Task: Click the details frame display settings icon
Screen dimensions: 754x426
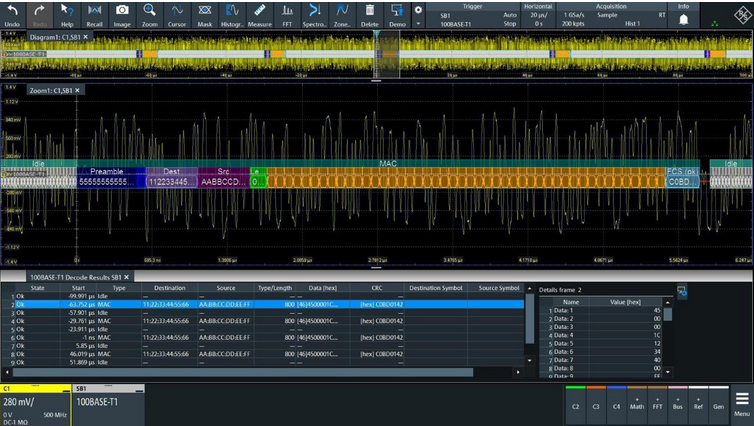Action: tap(682, 291)
